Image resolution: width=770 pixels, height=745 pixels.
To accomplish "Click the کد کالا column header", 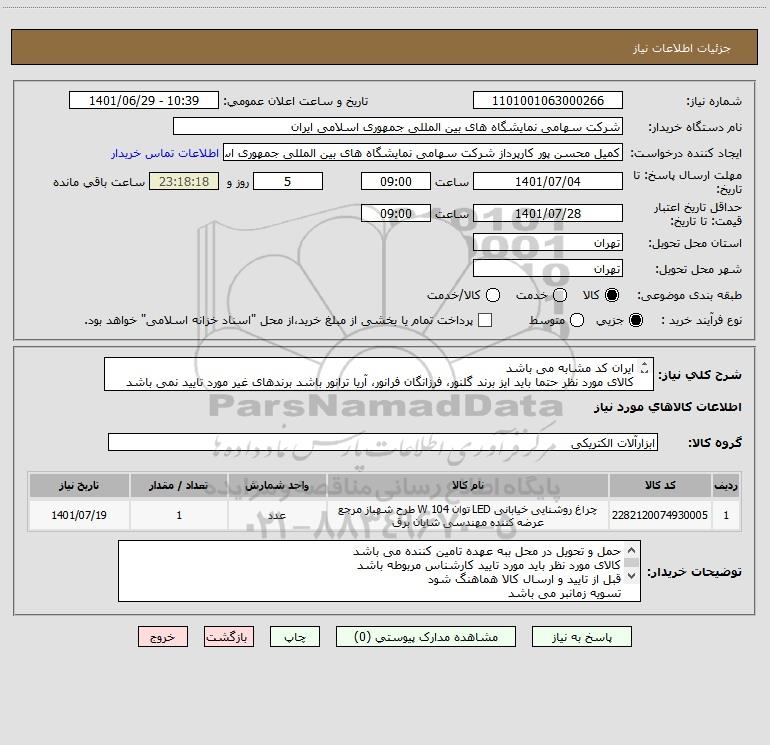I will 660,486.
